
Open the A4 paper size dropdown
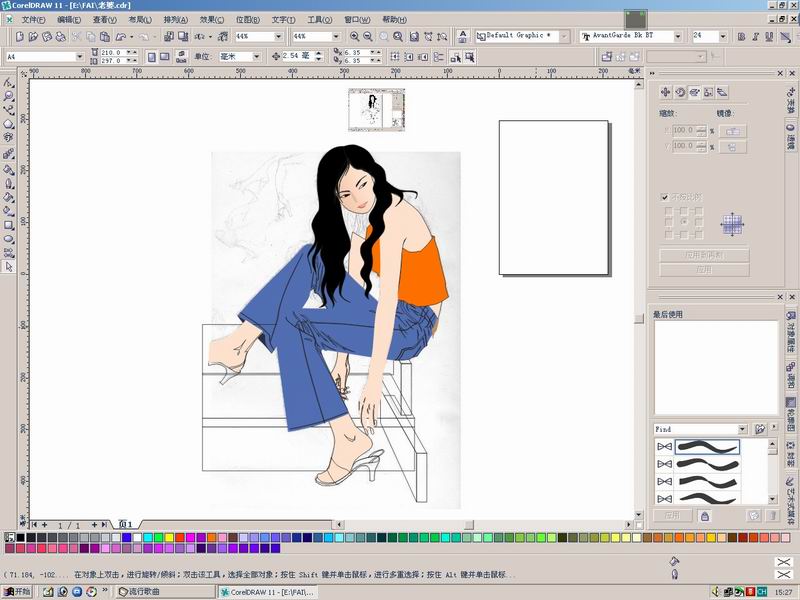point(79,57)
